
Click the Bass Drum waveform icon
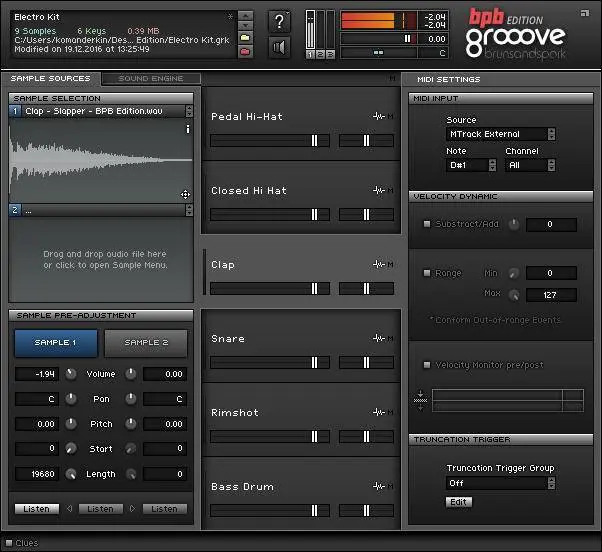point(379,486)
